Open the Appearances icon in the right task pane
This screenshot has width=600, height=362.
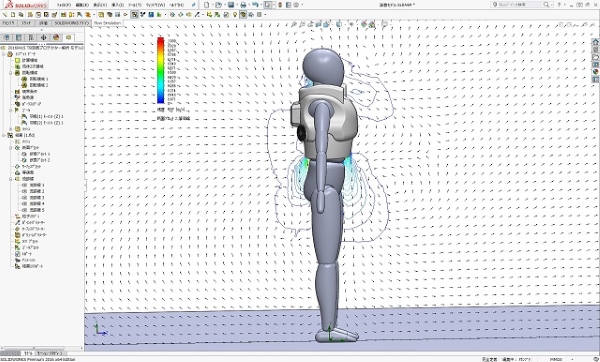click(595, 72)
